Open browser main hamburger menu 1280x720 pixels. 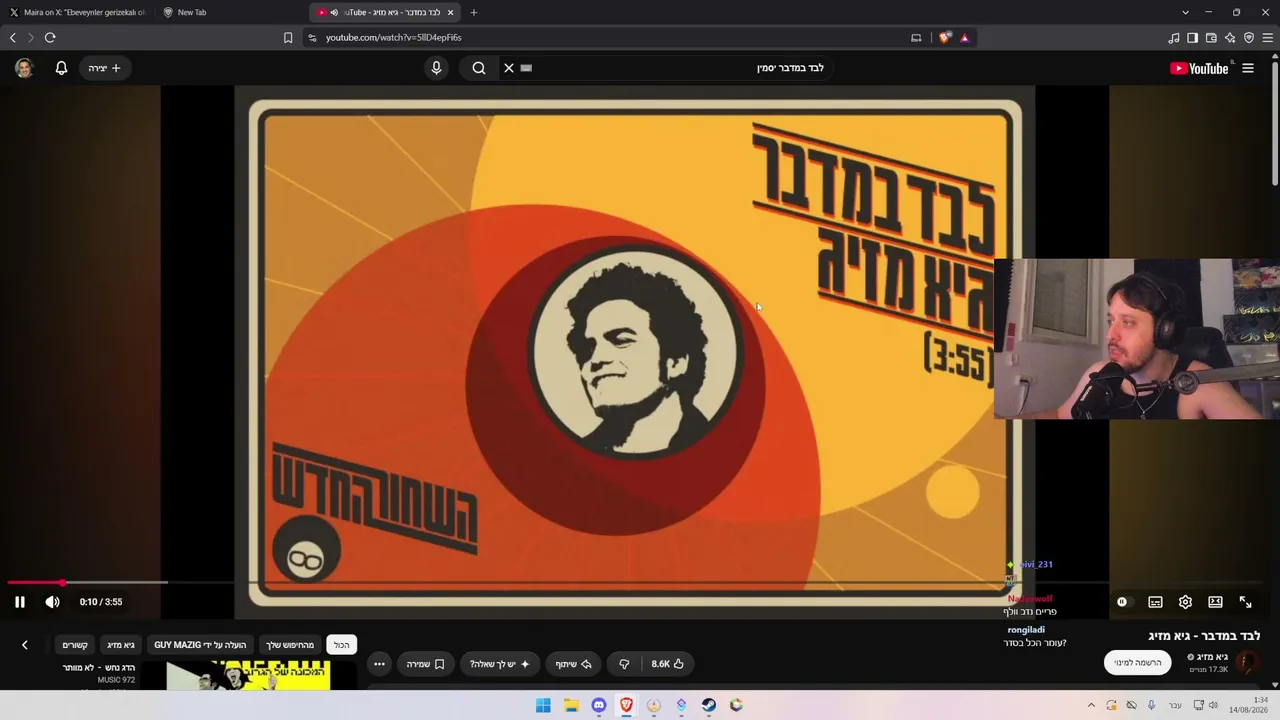coord(1268,38)
